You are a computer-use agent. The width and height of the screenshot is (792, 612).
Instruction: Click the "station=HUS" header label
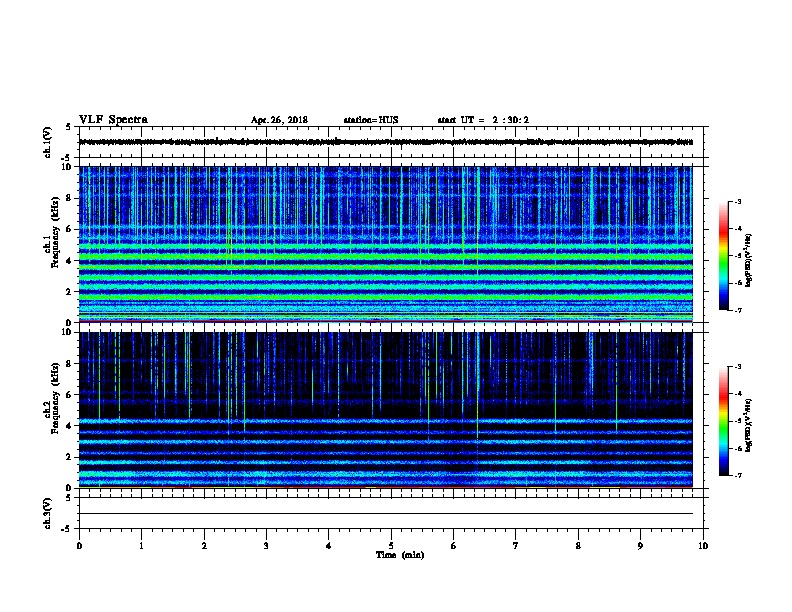point(371,120)
